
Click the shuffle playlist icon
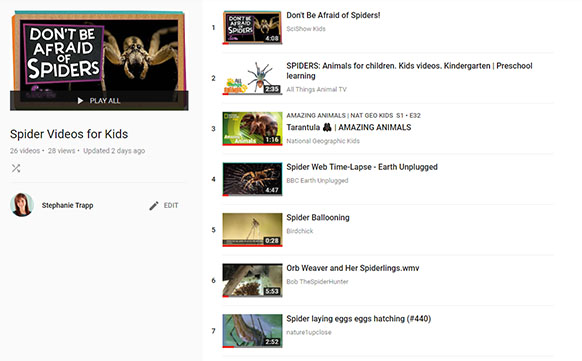[x=16, y=168]
